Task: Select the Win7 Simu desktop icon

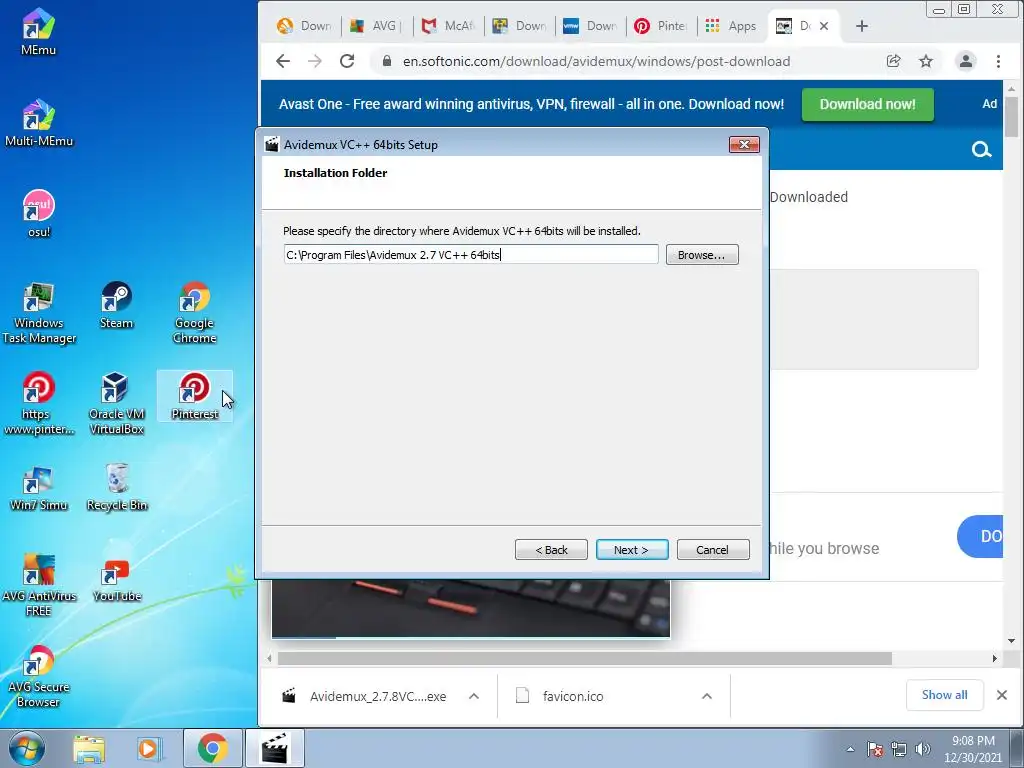Action: [x=39, y=487]
